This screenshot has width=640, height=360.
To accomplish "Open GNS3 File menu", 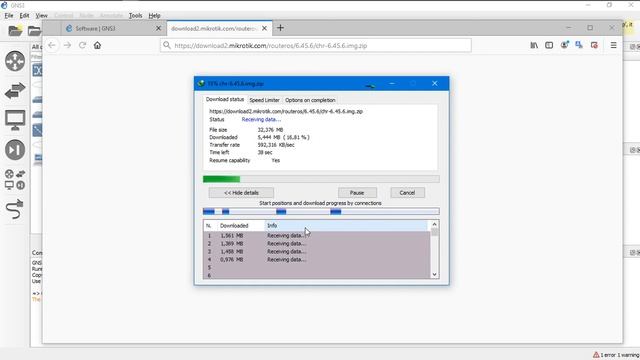I will pyautogui.click(x=9, y=16).
